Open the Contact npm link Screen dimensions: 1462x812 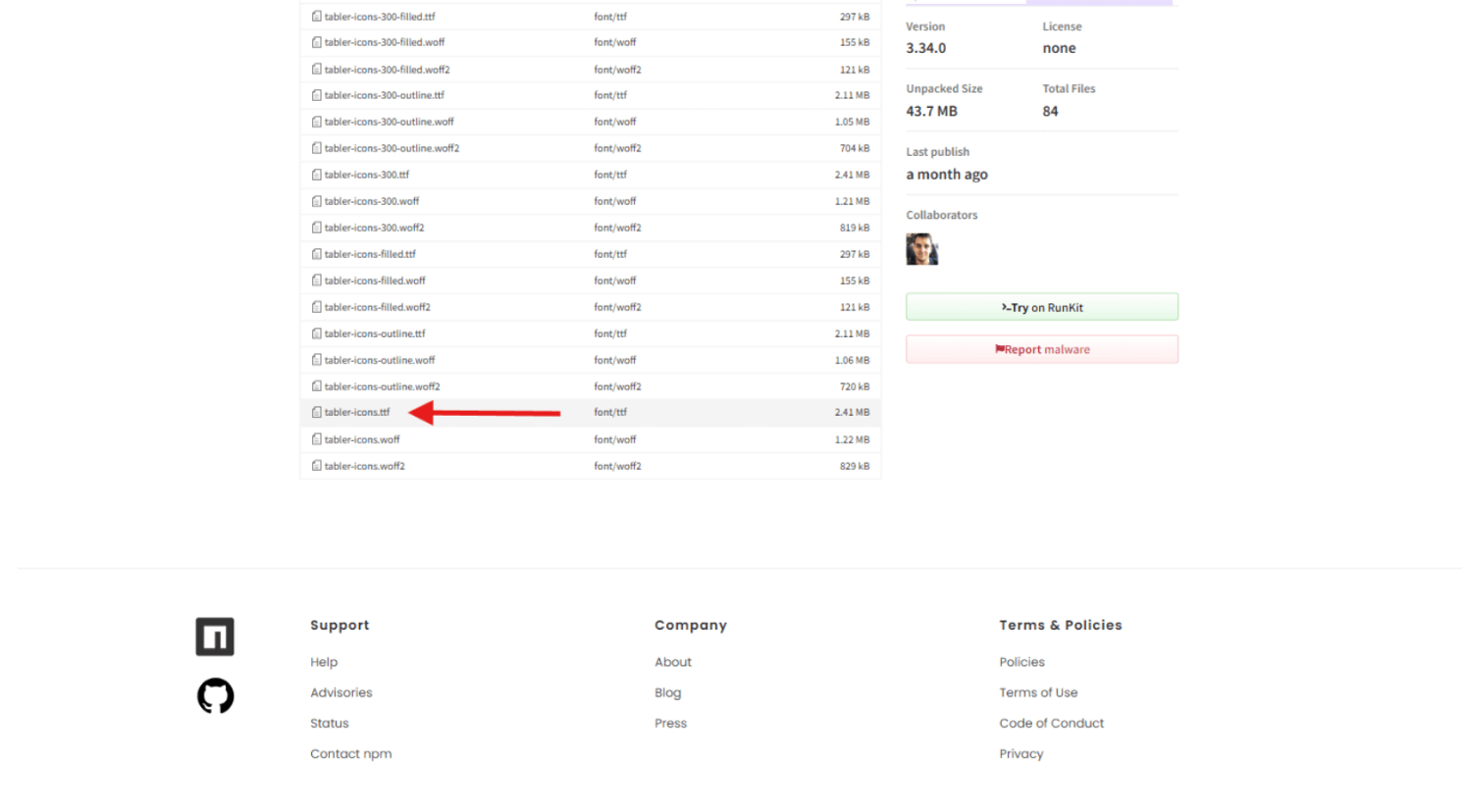click(350, 753)
